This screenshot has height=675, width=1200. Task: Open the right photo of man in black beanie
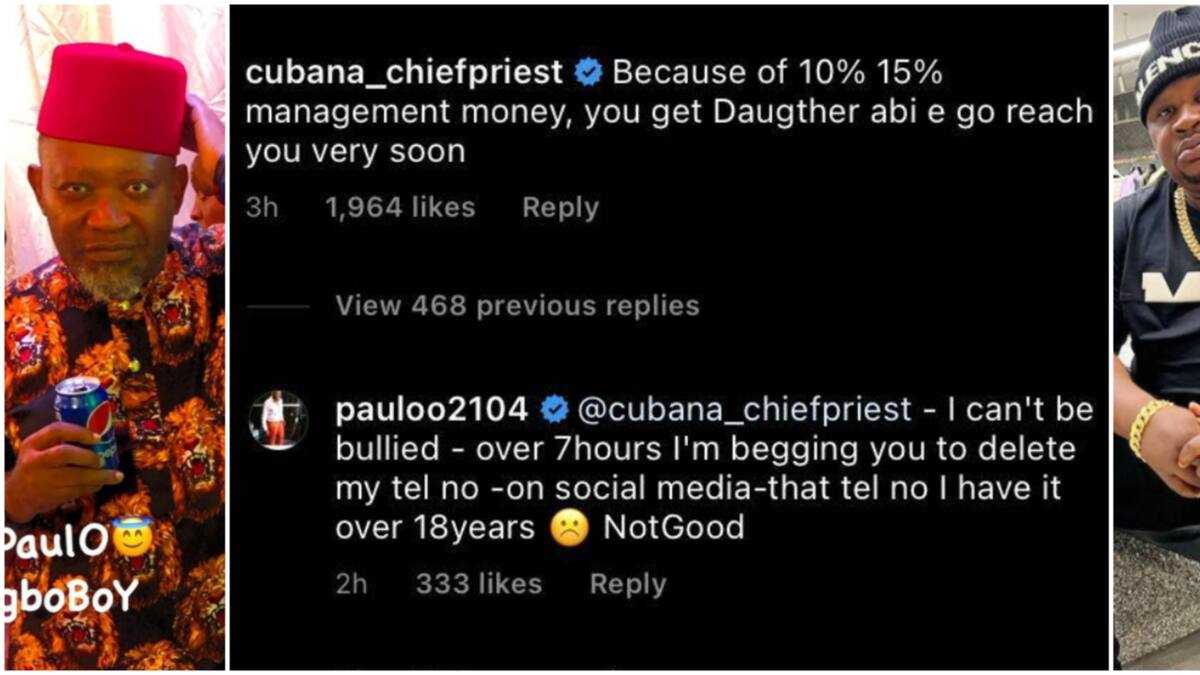tap(1157, 300)
